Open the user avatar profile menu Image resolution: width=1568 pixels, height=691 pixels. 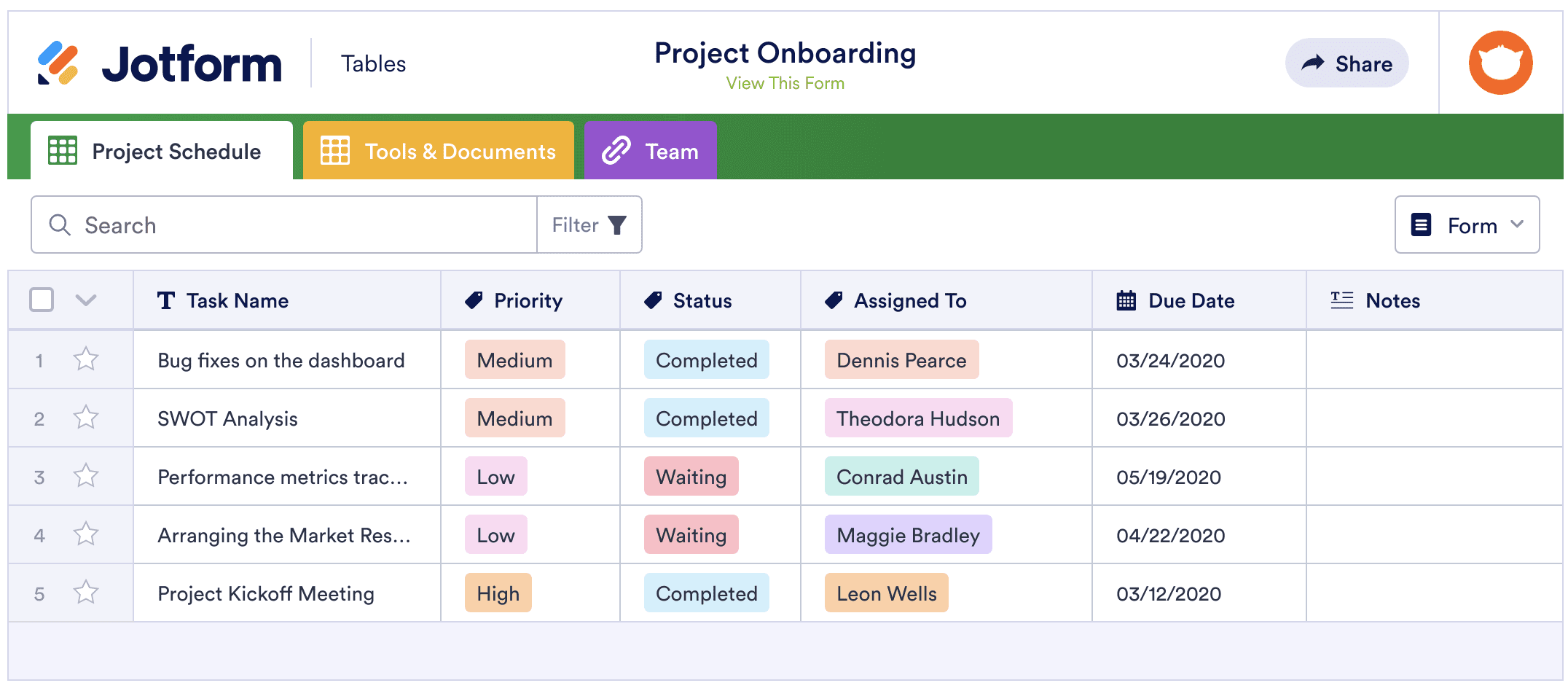(1500, 63)
